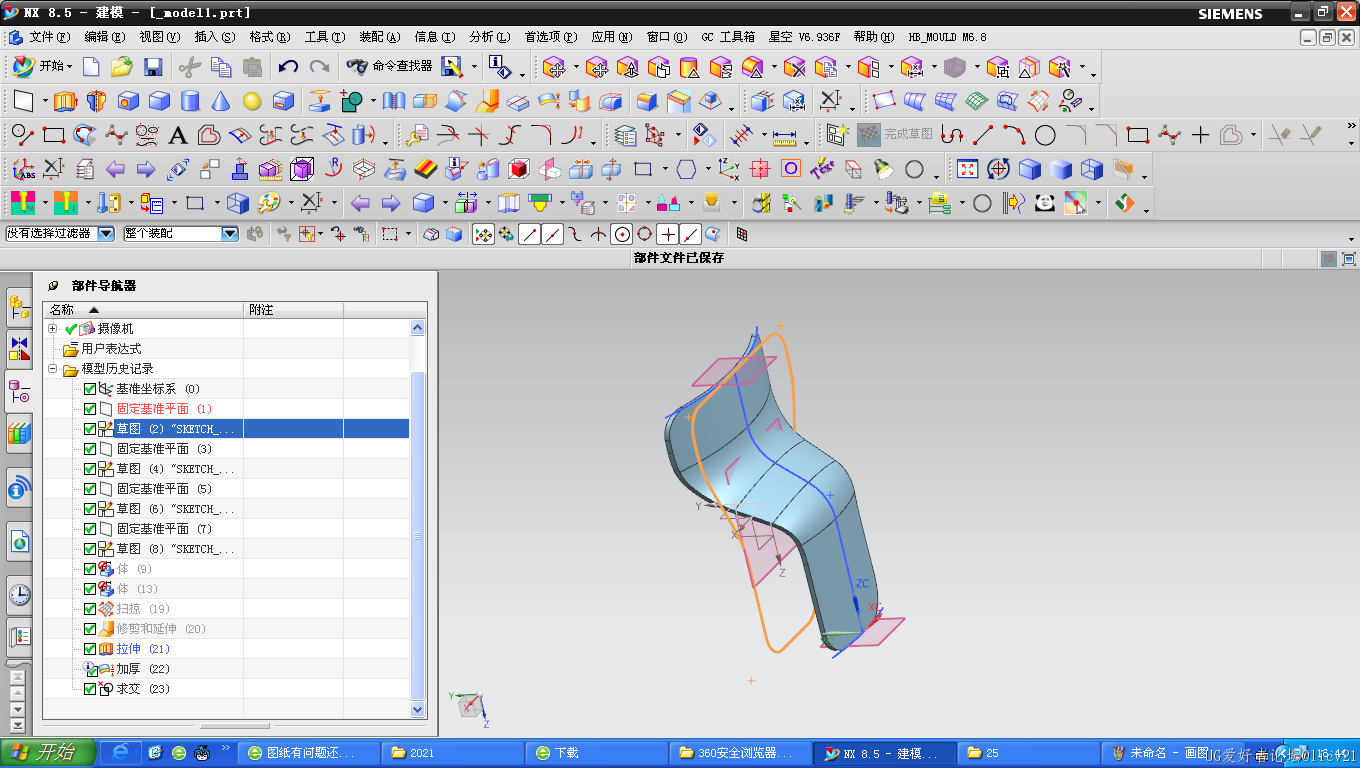Open the 整个装配 scope dropdown

[x=230, y=233]
